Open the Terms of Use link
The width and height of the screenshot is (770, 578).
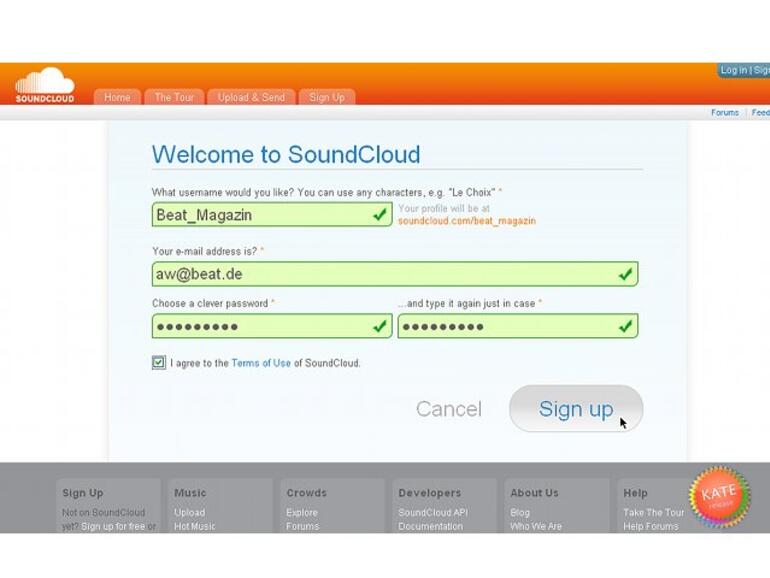point(261,363)
